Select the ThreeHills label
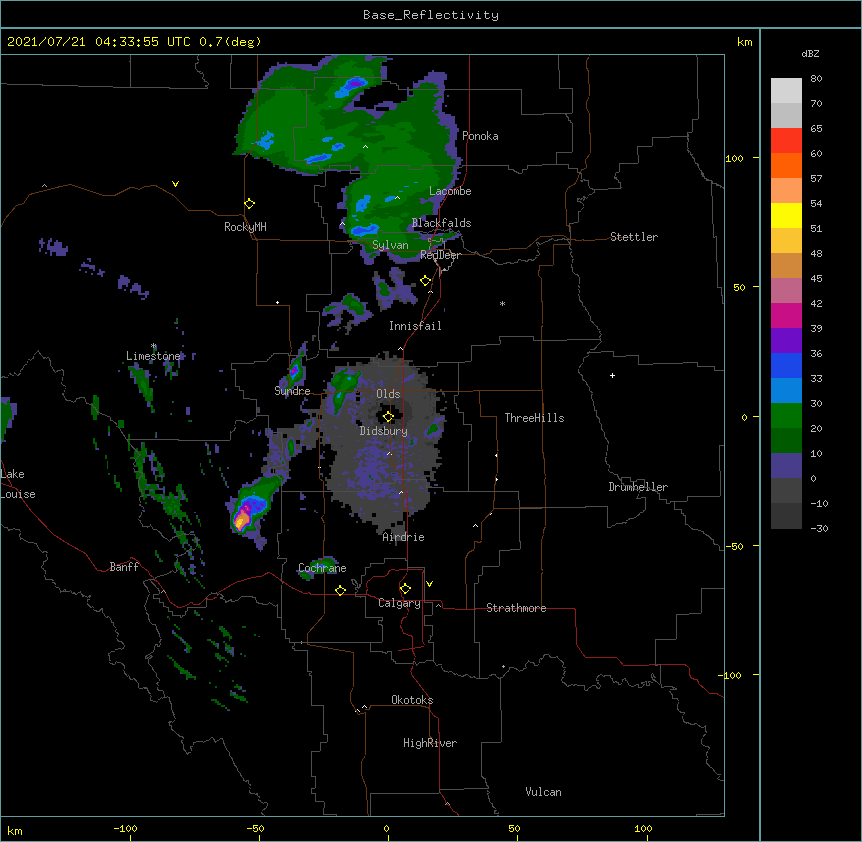 pyautogui.click(x=534, y=418)
